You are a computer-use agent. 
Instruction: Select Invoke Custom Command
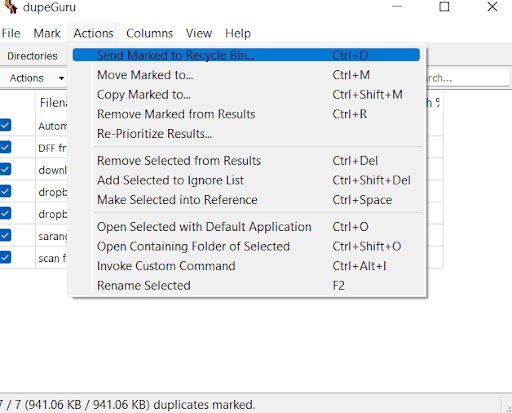(246, 266)
